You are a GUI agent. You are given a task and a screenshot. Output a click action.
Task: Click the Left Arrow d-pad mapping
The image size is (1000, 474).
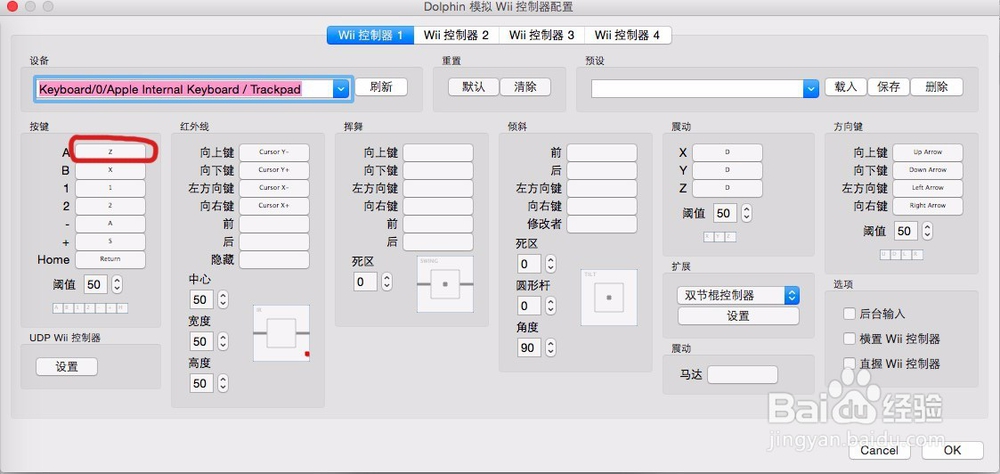(x=928, y=188)
